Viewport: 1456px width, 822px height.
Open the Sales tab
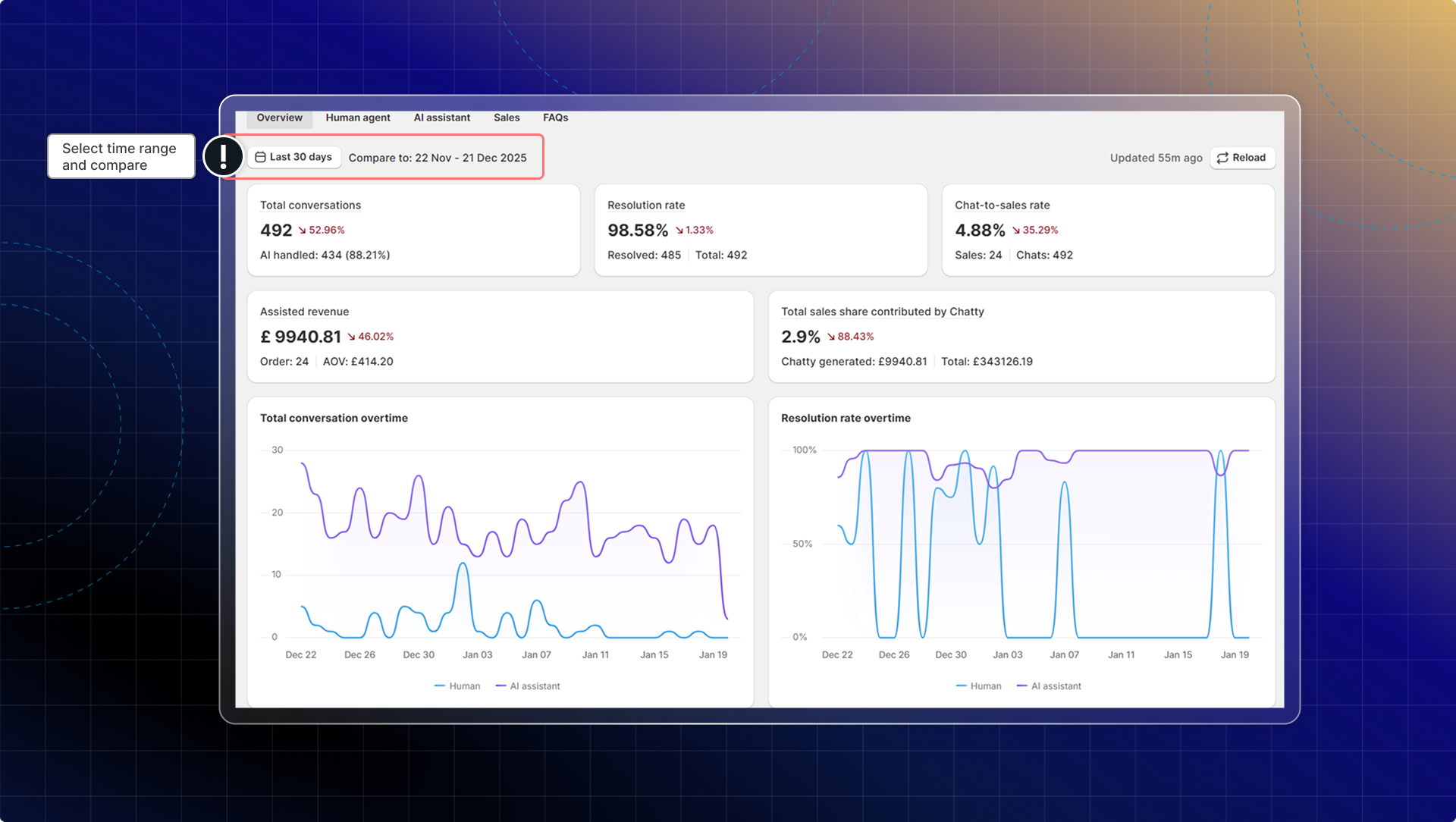507,118
